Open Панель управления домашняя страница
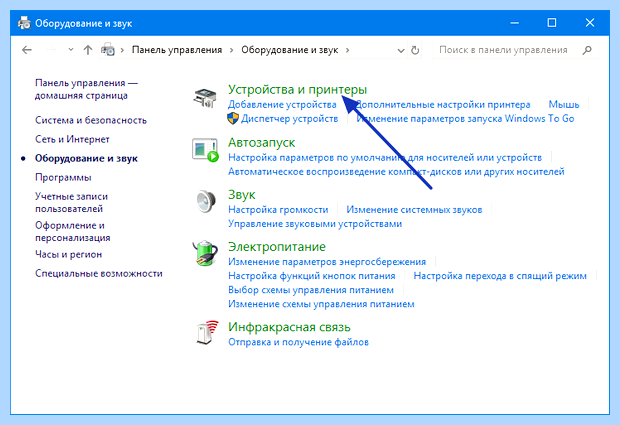This screenshot has height=425, width=620. [86, 89]
